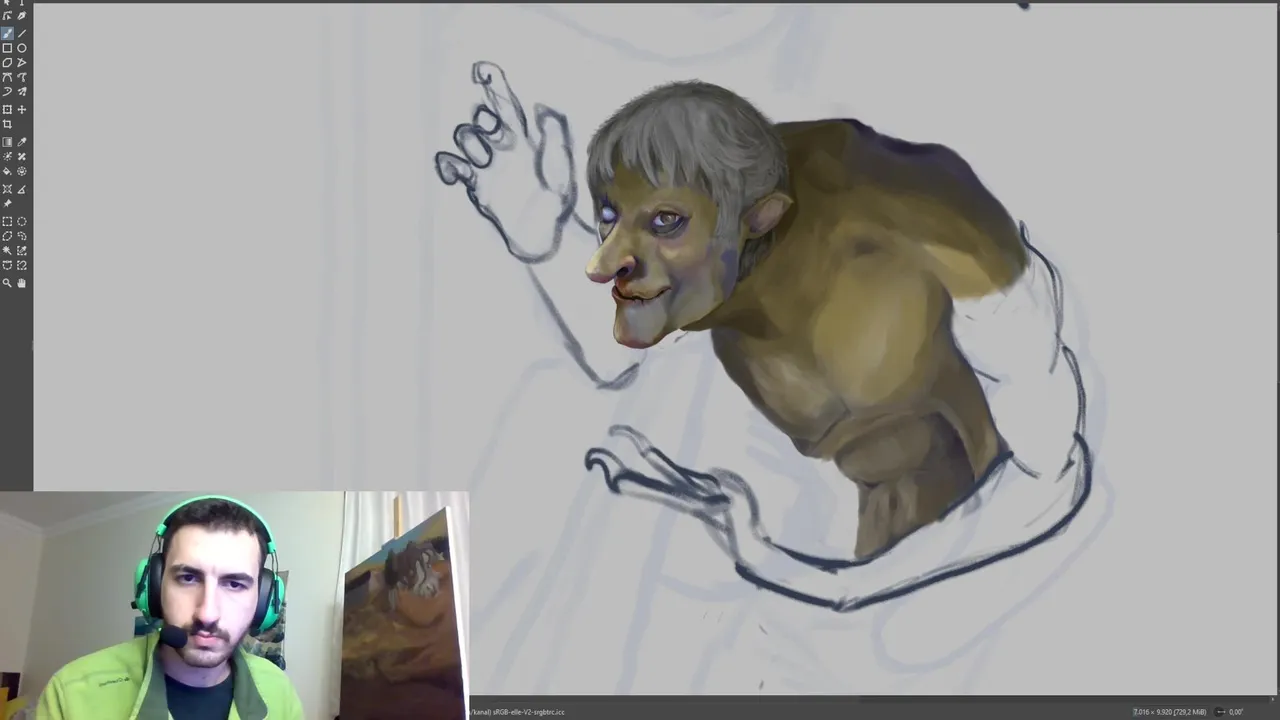Select the Pan hand tool
The width and height of the screenshot is (1280, 720).
point(21,283)
